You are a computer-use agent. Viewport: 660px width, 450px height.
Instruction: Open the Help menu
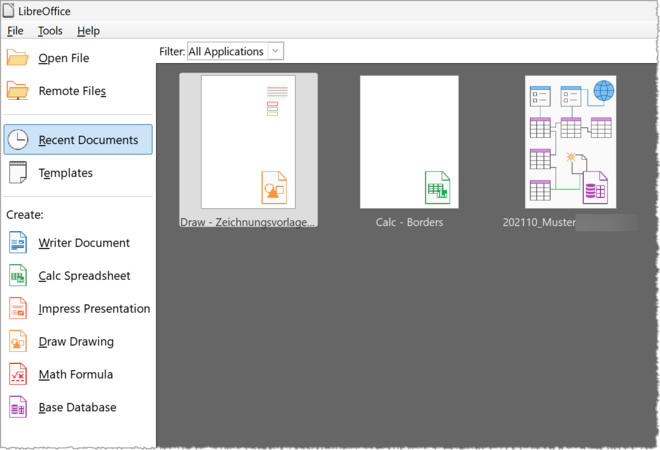(x=88, y=31)
